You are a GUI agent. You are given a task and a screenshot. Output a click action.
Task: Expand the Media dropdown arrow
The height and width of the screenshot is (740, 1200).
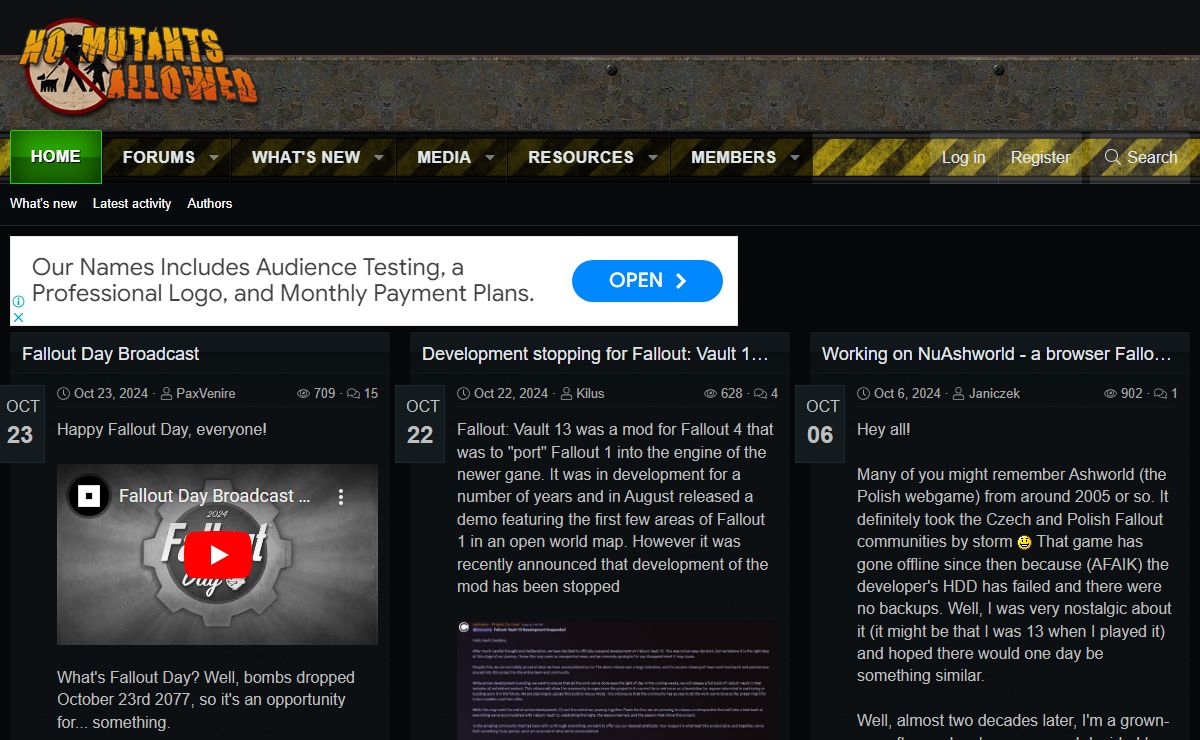(490, 158)
